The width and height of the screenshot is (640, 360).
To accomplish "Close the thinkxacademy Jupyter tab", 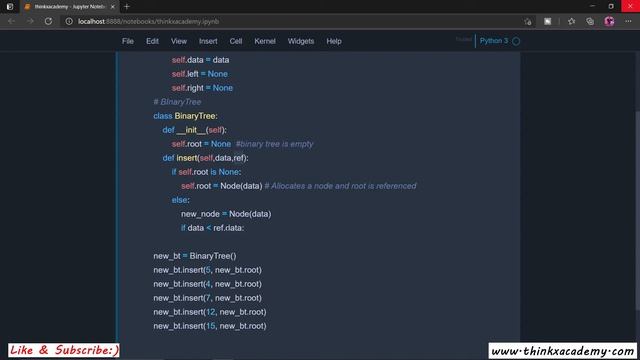I will tap(113, 7).
